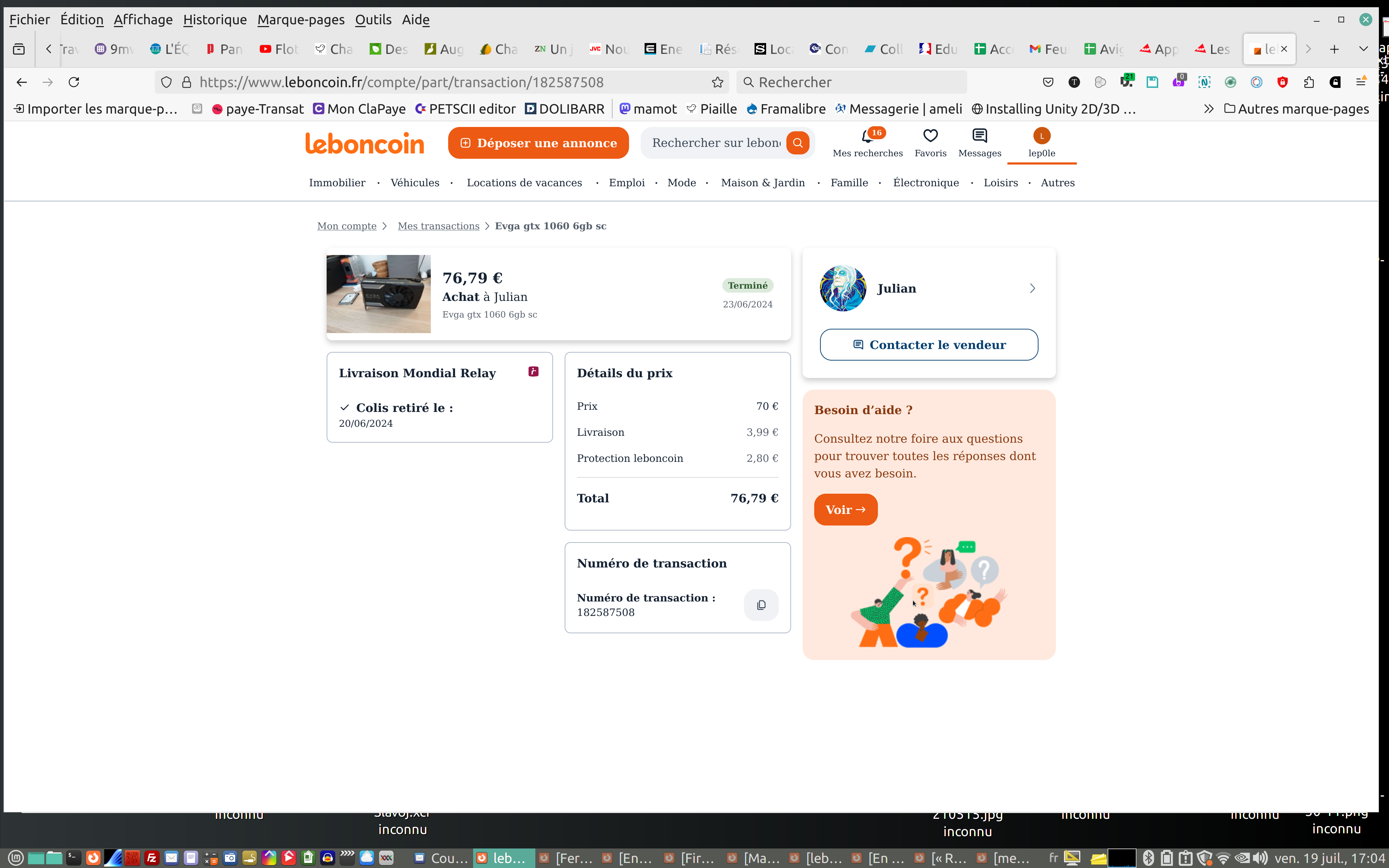Click the orange search magnifier button

797,143
